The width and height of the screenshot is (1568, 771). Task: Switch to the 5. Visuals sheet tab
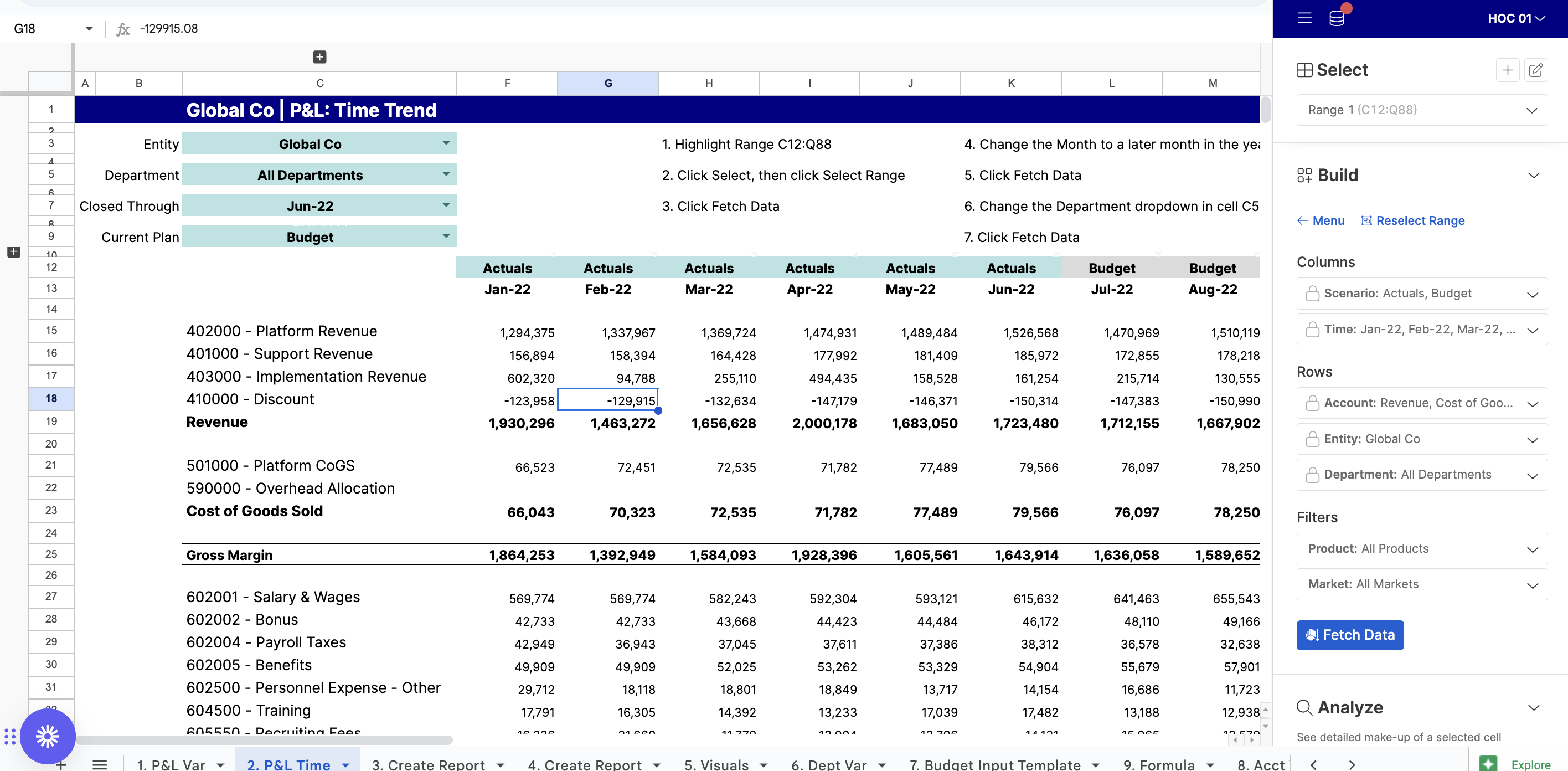[716, 764]
